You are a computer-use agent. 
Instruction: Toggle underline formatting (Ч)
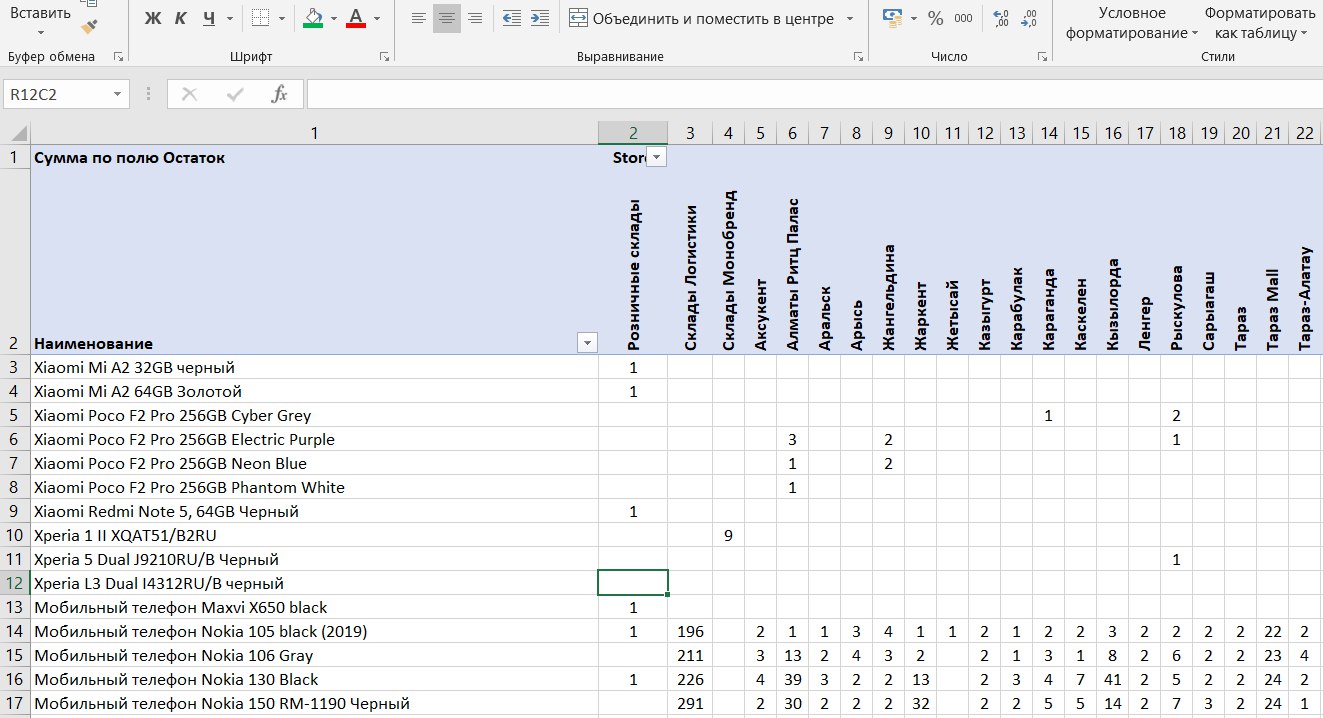pos(208,18)
